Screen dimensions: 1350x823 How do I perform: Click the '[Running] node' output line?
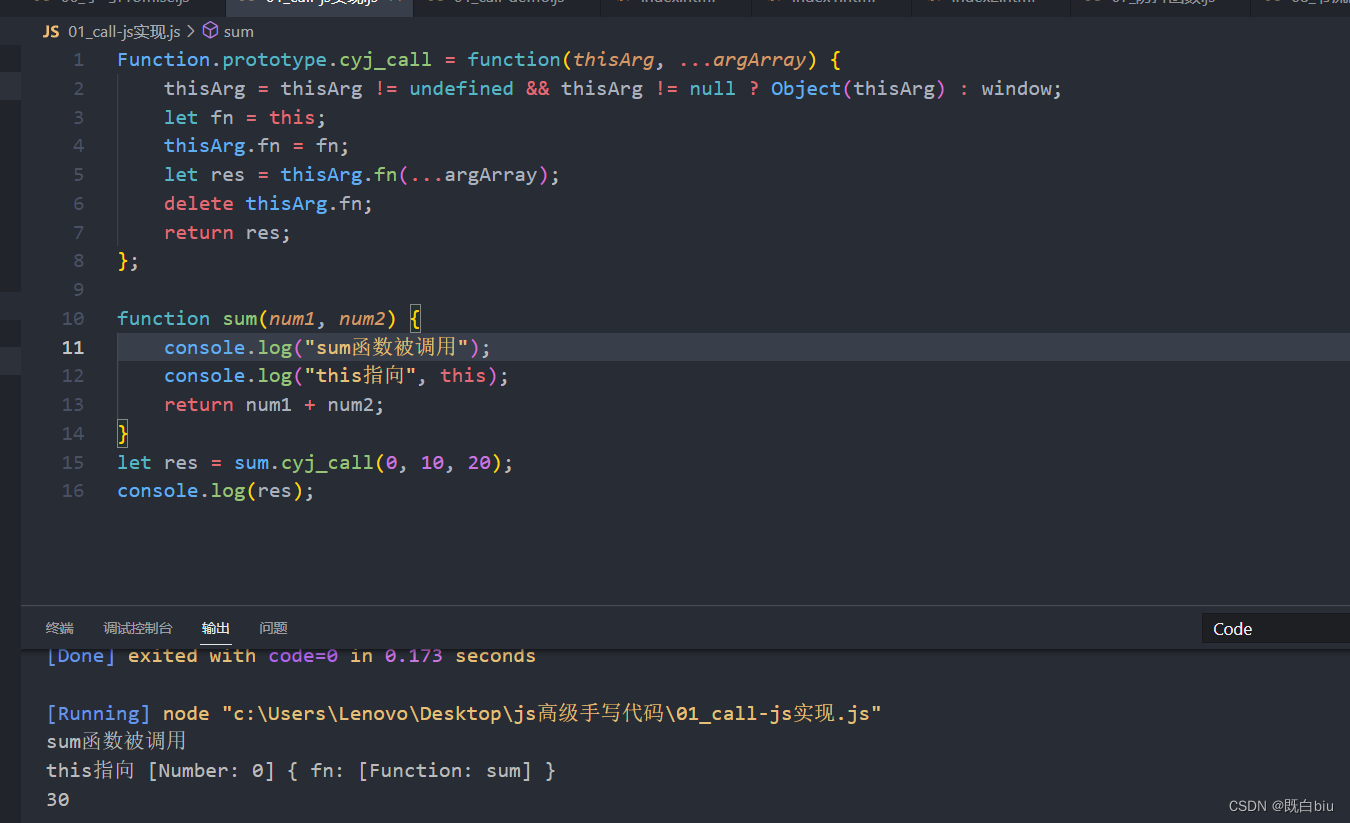pyautogui.click(x=464, y=714)
